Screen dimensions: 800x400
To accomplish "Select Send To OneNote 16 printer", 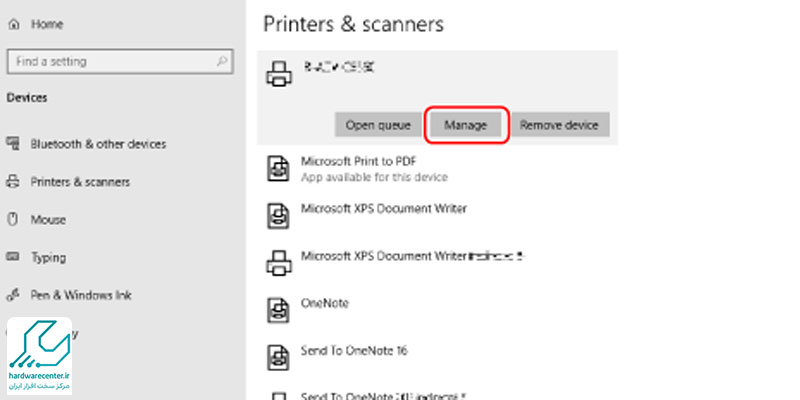I will coord(354,351).
